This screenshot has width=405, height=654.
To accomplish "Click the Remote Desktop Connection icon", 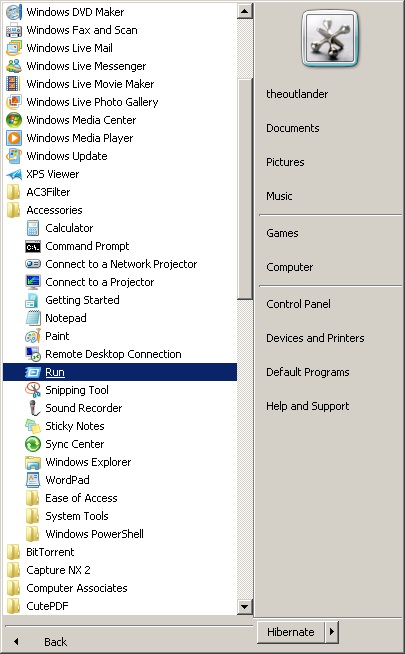I will [x=33, y=354].
